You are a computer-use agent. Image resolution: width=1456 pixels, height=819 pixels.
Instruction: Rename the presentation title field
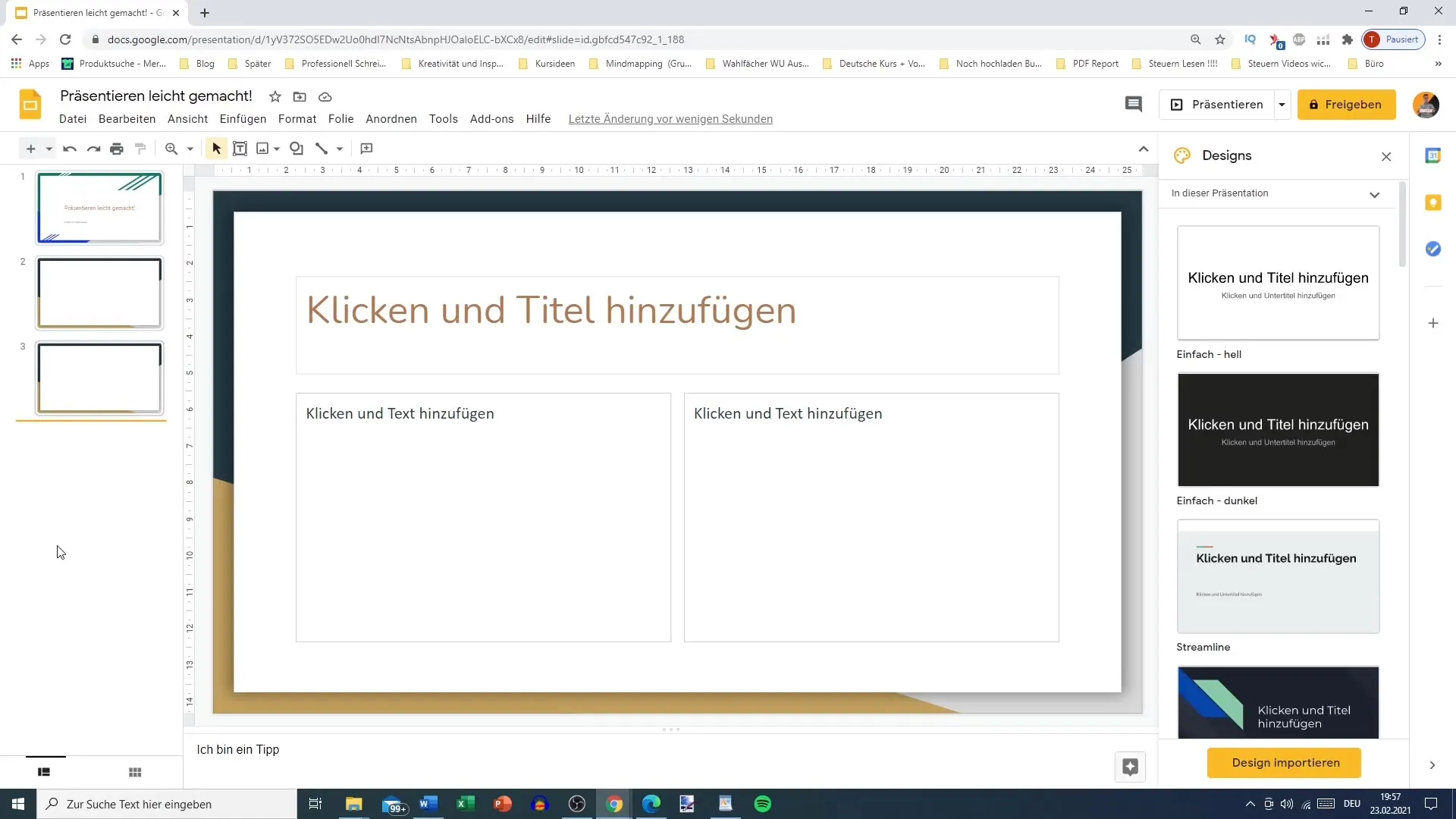[156, 96]
